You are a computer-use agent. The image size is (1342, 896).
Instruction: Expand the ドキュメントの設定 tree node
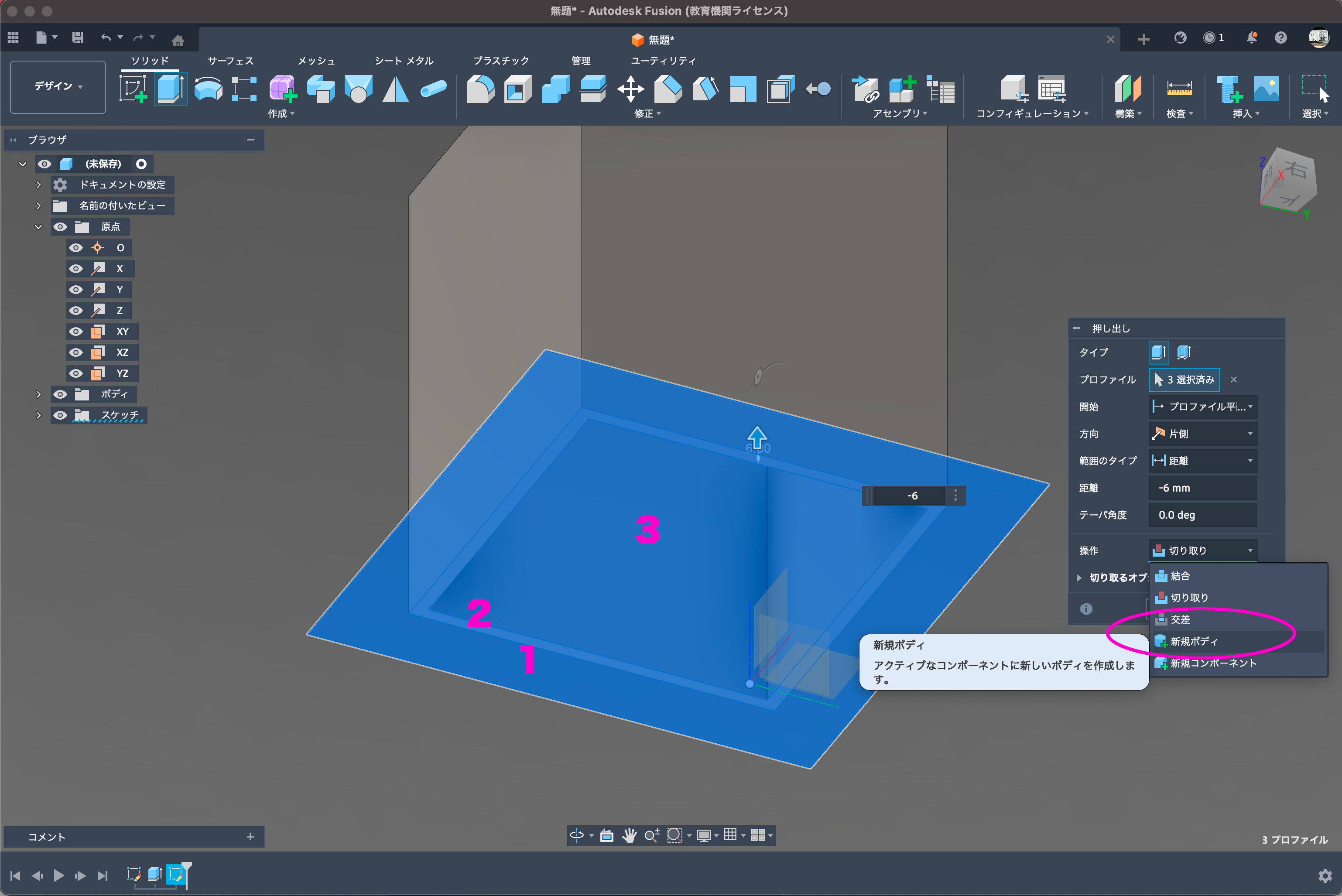(38, 185)
